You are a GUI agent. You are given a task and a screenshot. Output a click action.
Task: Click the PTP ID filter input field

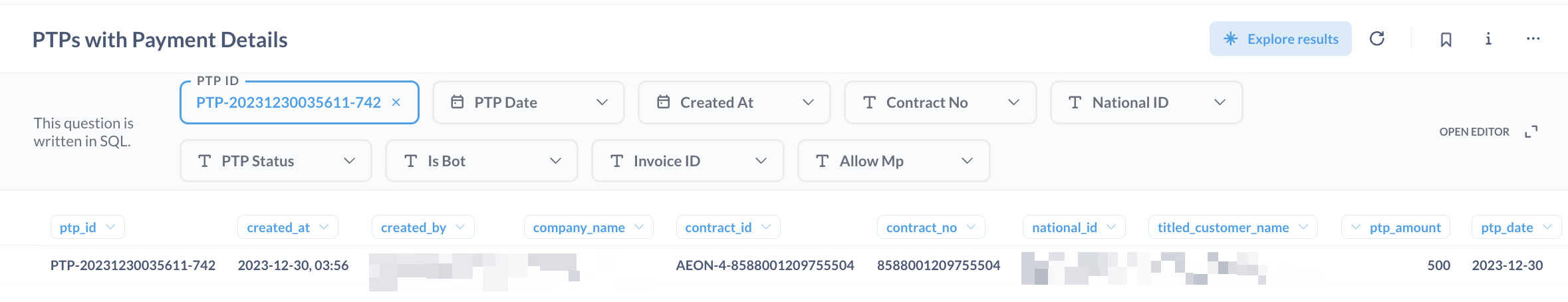click(x=288, y=102)
